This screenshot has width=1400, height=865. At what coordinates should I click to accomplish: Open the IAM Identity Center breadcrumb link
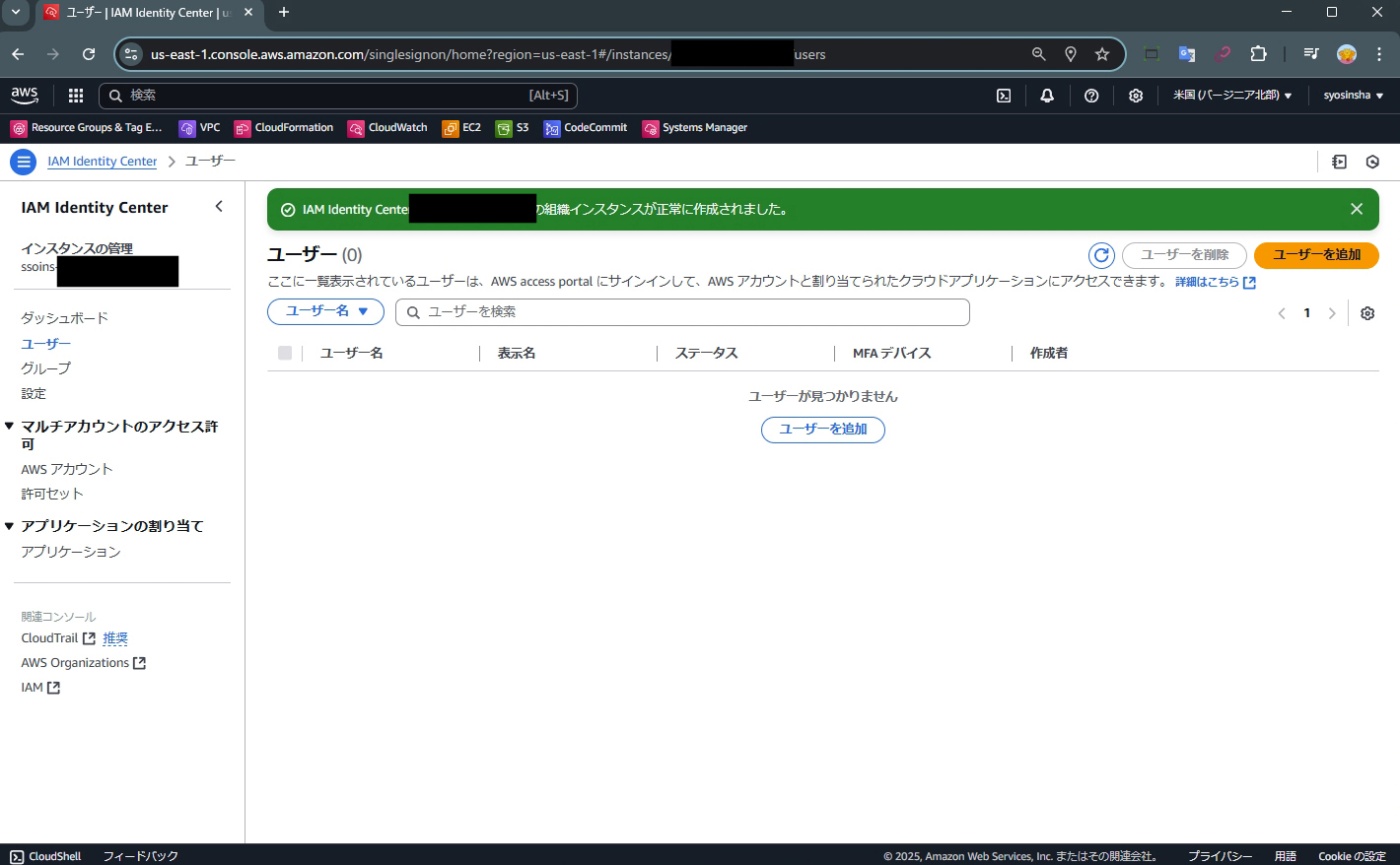point(102,161)
